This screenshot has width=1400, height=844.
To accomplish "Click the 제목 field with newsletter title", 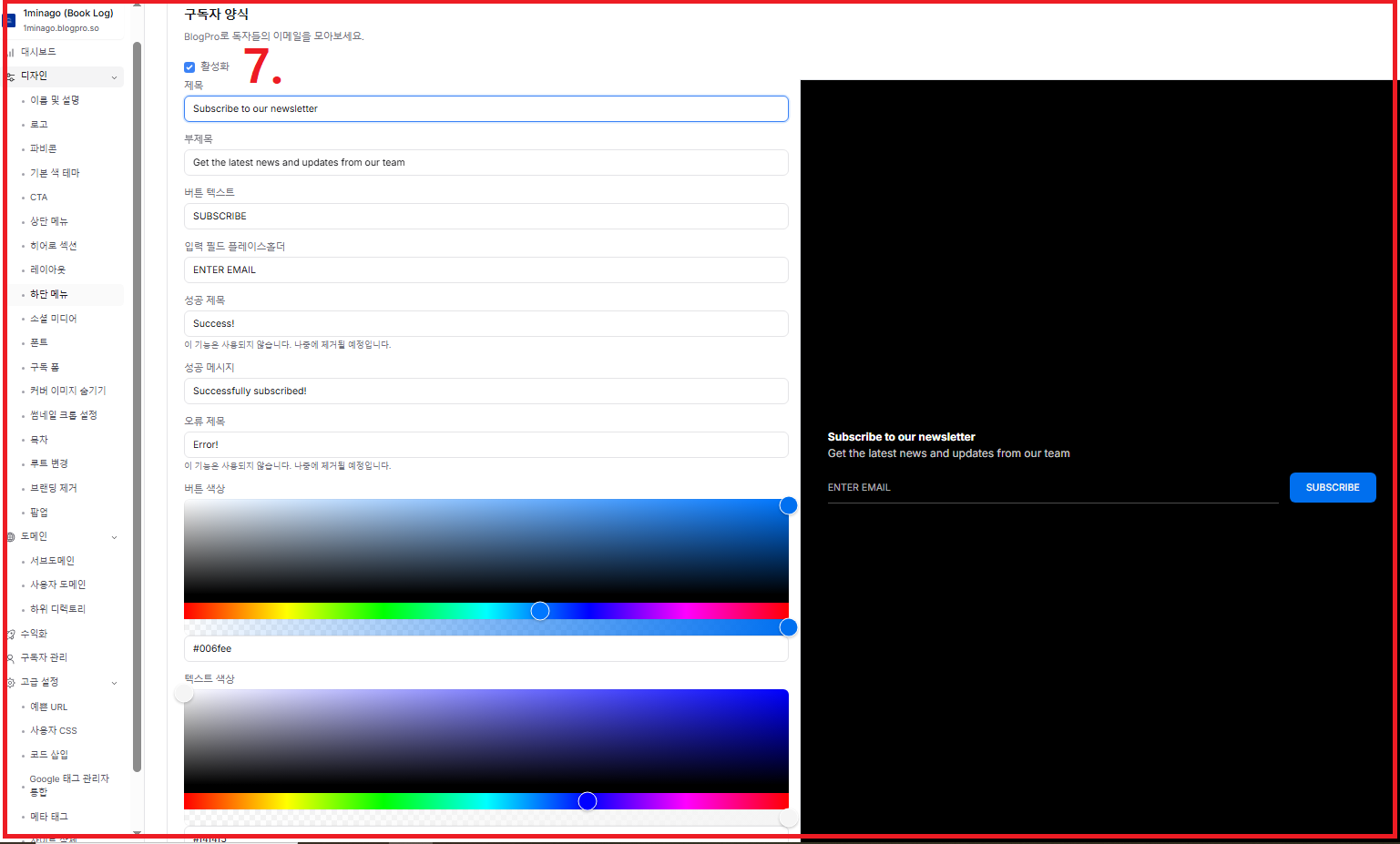I will click(x=486, y=108).
